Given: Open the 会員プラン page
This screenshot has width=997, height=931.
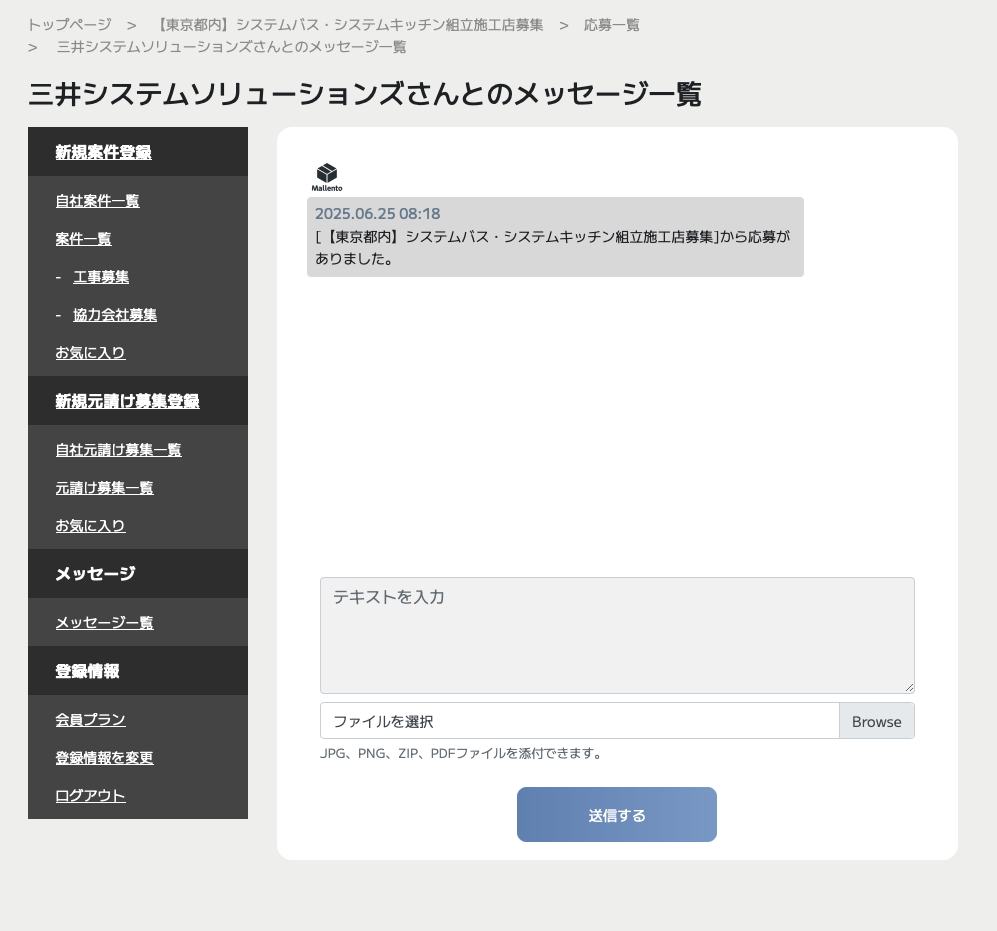Looking at the screenshot, I should pyautogui.click(x=90, y=720).
